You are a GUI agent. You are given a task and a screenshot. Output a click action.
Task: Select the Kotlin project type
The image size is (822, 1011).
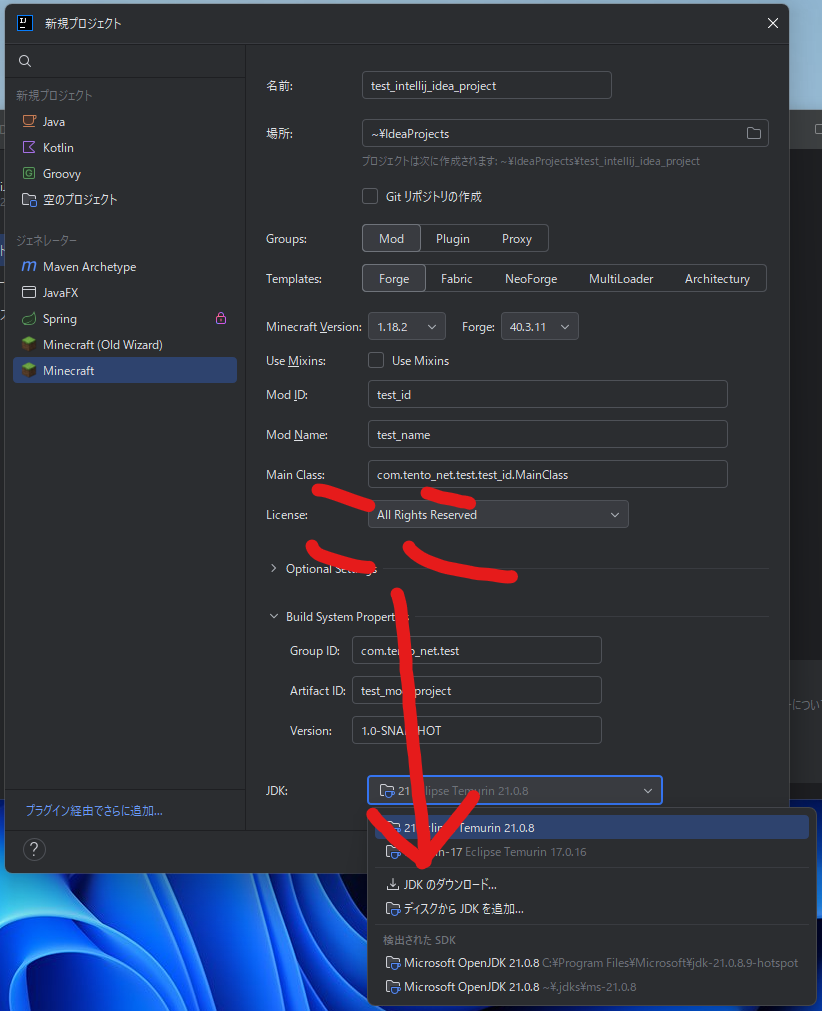point(58,147)
